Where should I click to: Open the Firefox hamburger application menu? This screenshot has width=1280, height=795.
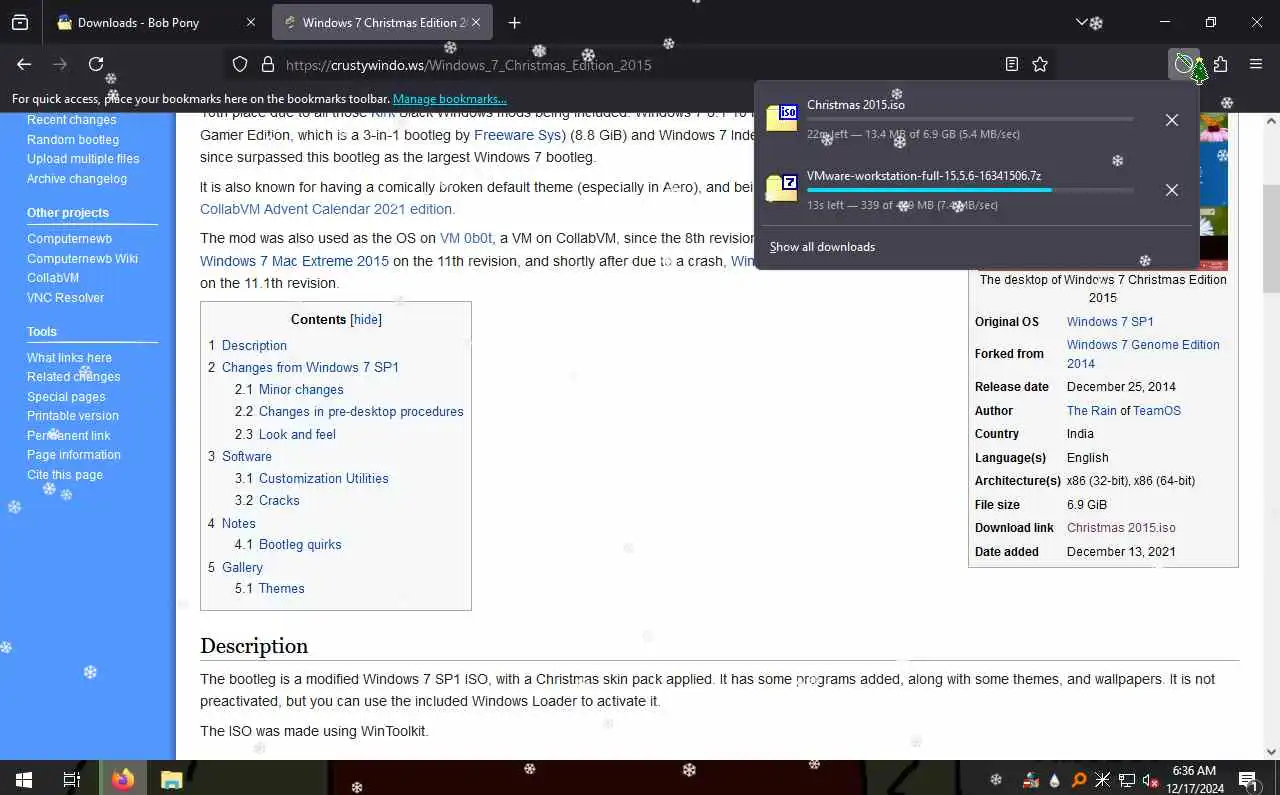[1256, 64]
